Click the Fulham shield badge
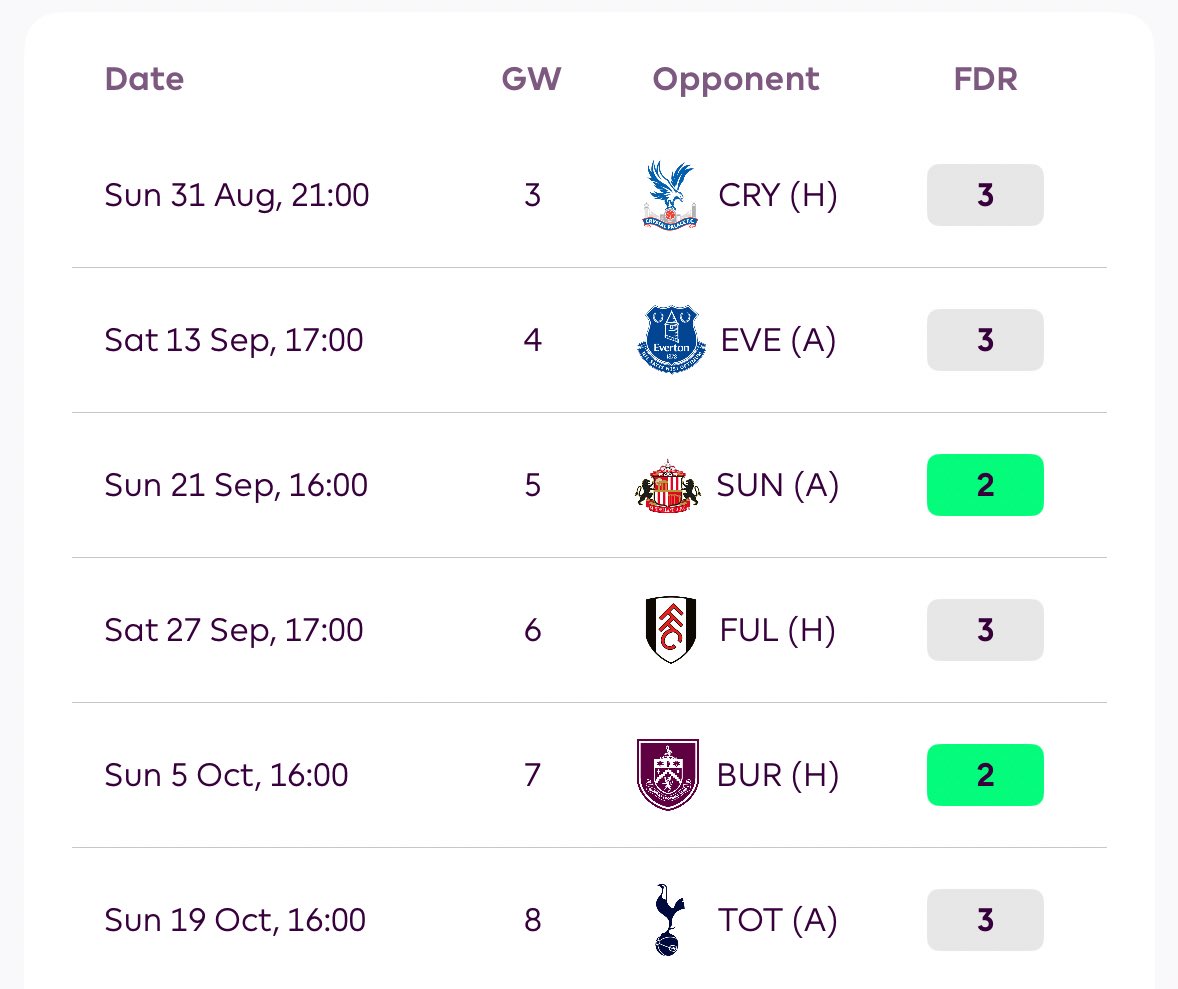Image resolution: width=1178 pixels, height=989 pixels. tap(671, 630)
